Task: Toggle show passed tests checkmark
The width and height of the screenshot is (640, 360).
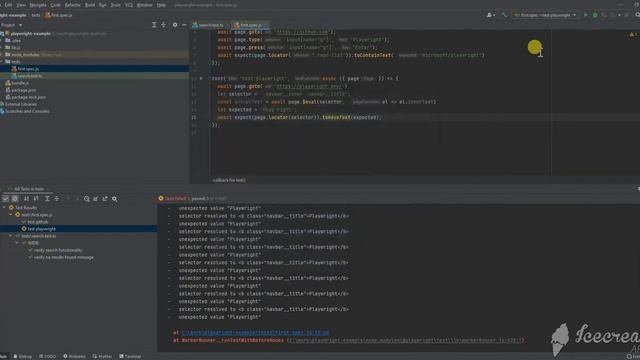Action: click(5, 199)
